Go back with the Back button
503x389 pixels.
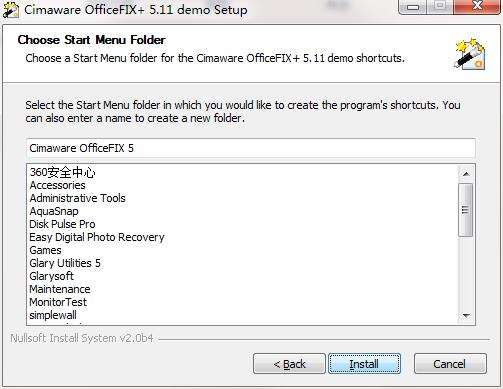(x=289, y=364)
